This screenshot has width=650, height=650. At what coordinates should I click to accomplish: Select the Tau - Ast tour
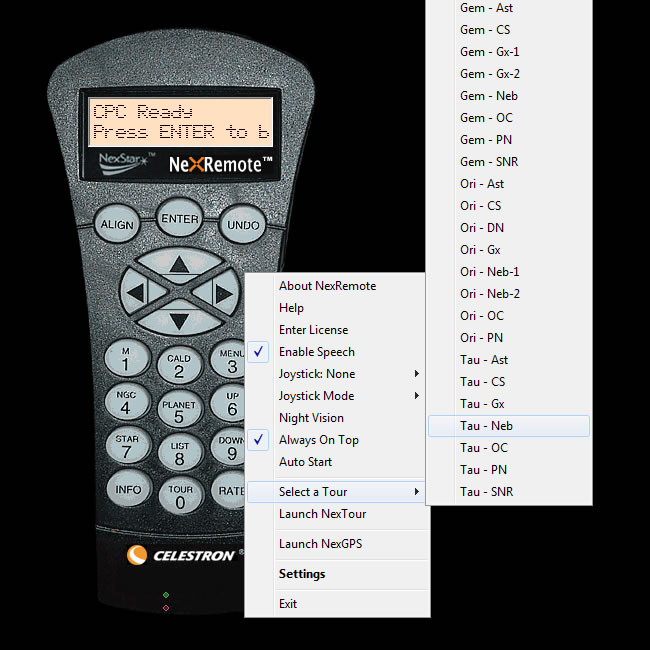509,359
